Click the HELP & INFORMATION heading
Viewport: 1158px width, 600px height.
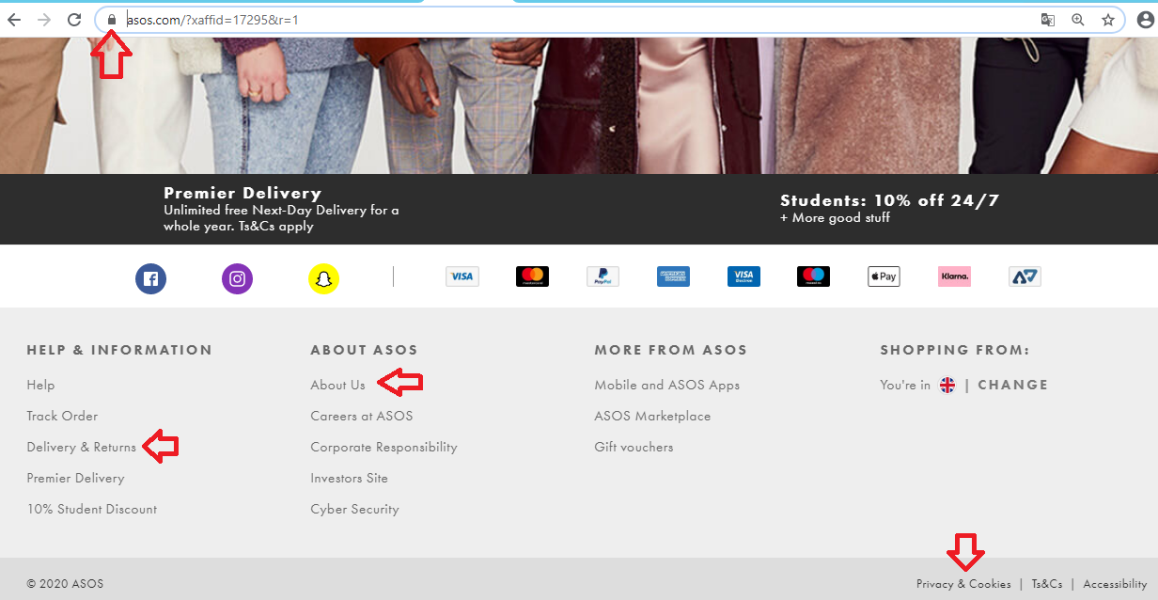coord(119,350)
